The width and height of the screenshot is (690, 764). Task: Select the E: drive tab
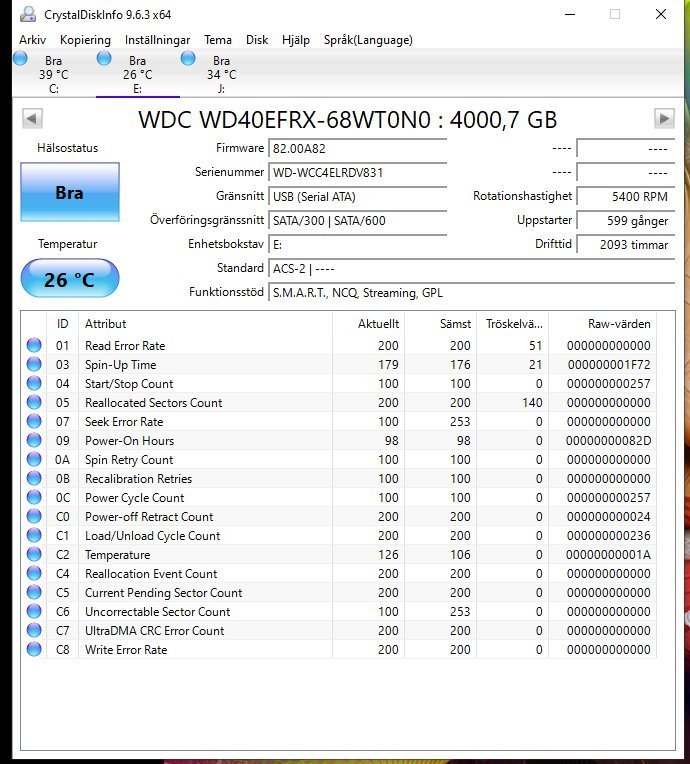[x=137, y=75]
